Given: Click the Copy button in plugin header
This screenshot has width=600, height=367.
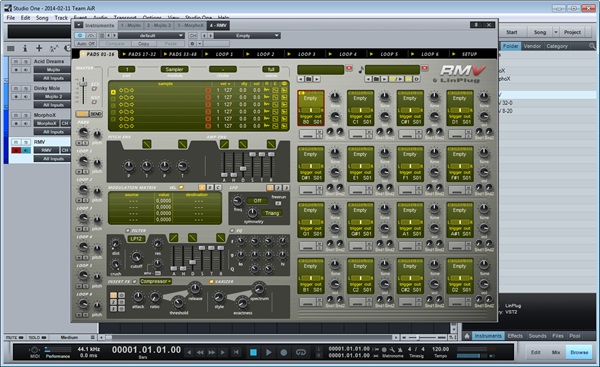Looking at the screenshot, I should click(x=144, y=44).
